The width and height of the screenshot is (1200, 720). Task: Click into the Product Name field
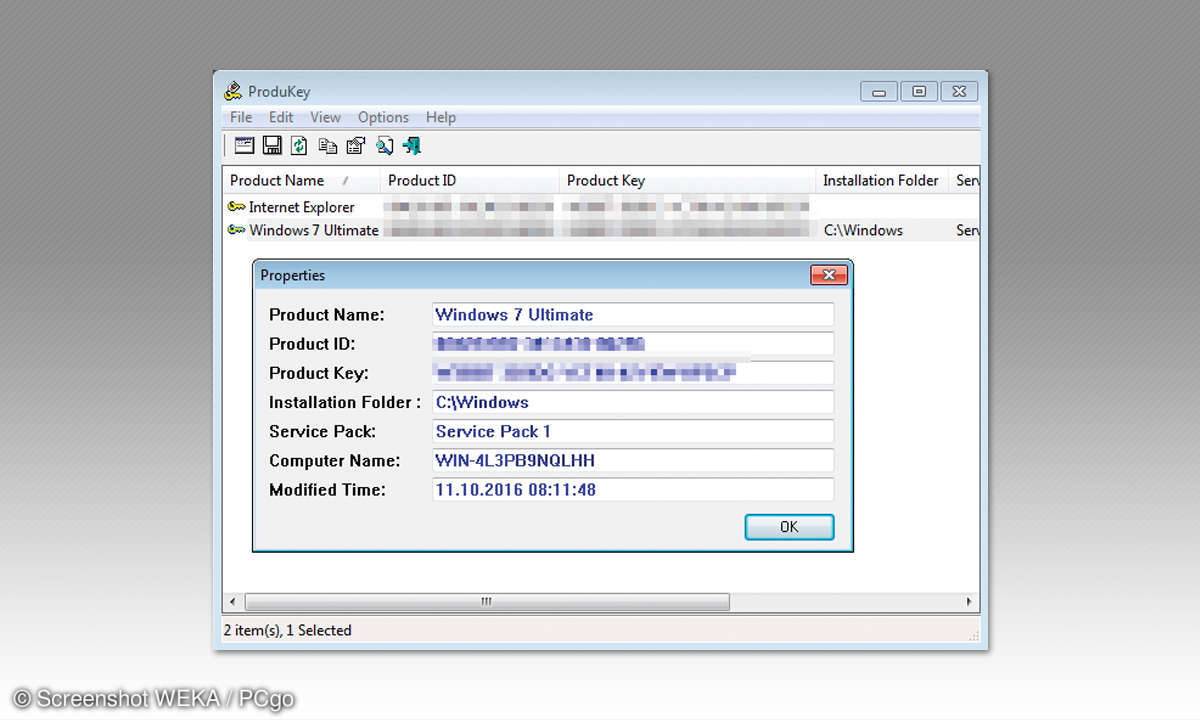[x=632, y=314]
